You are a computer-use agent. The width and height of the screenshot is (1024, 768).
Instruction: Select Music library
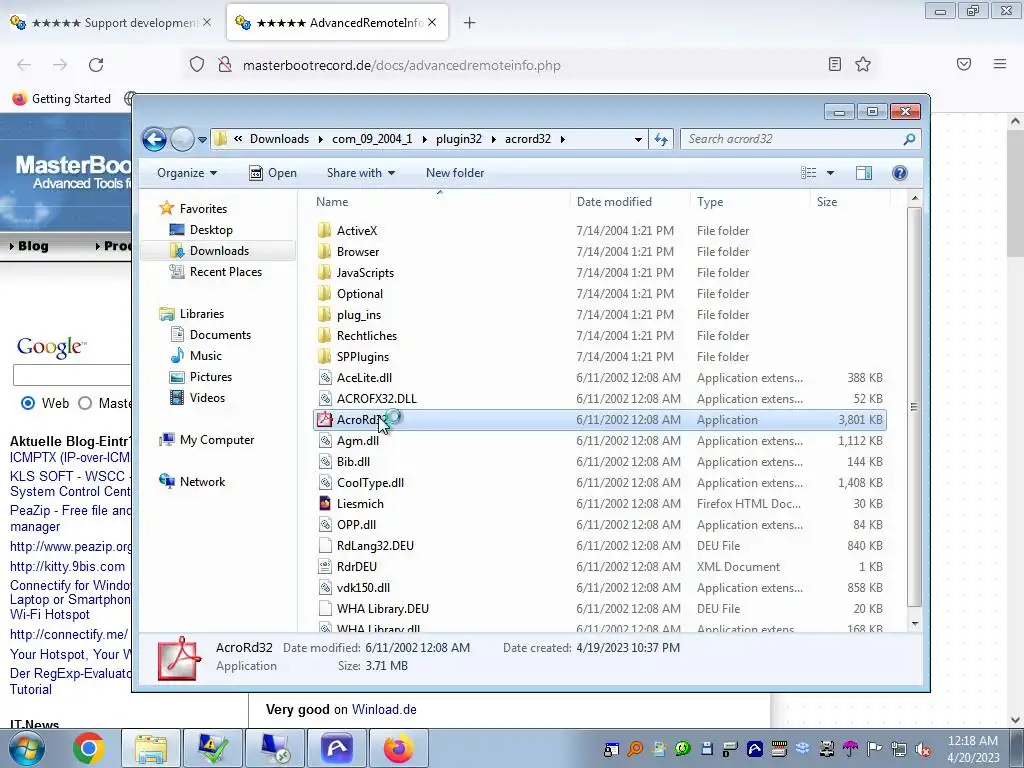pos(206,355)
